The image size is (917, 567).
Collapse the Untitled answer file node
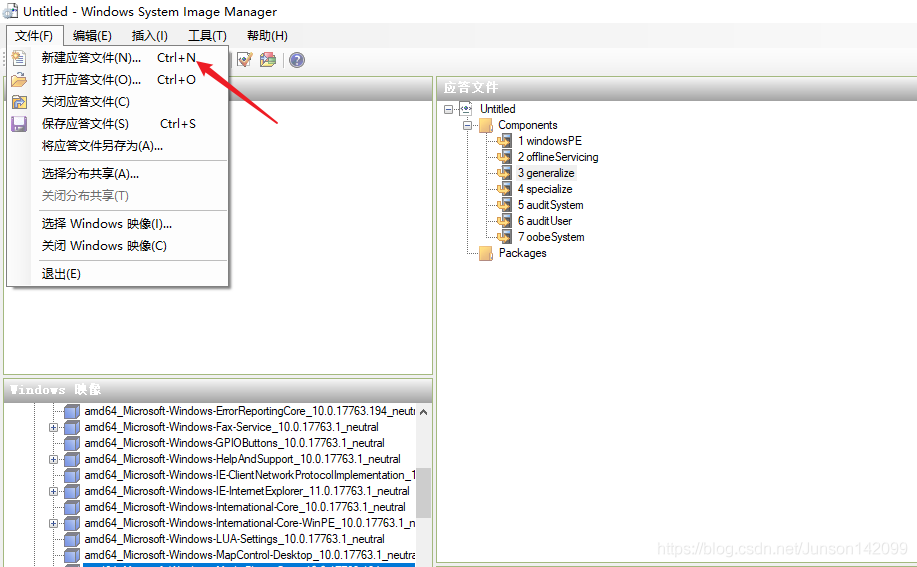coord(449,109)
